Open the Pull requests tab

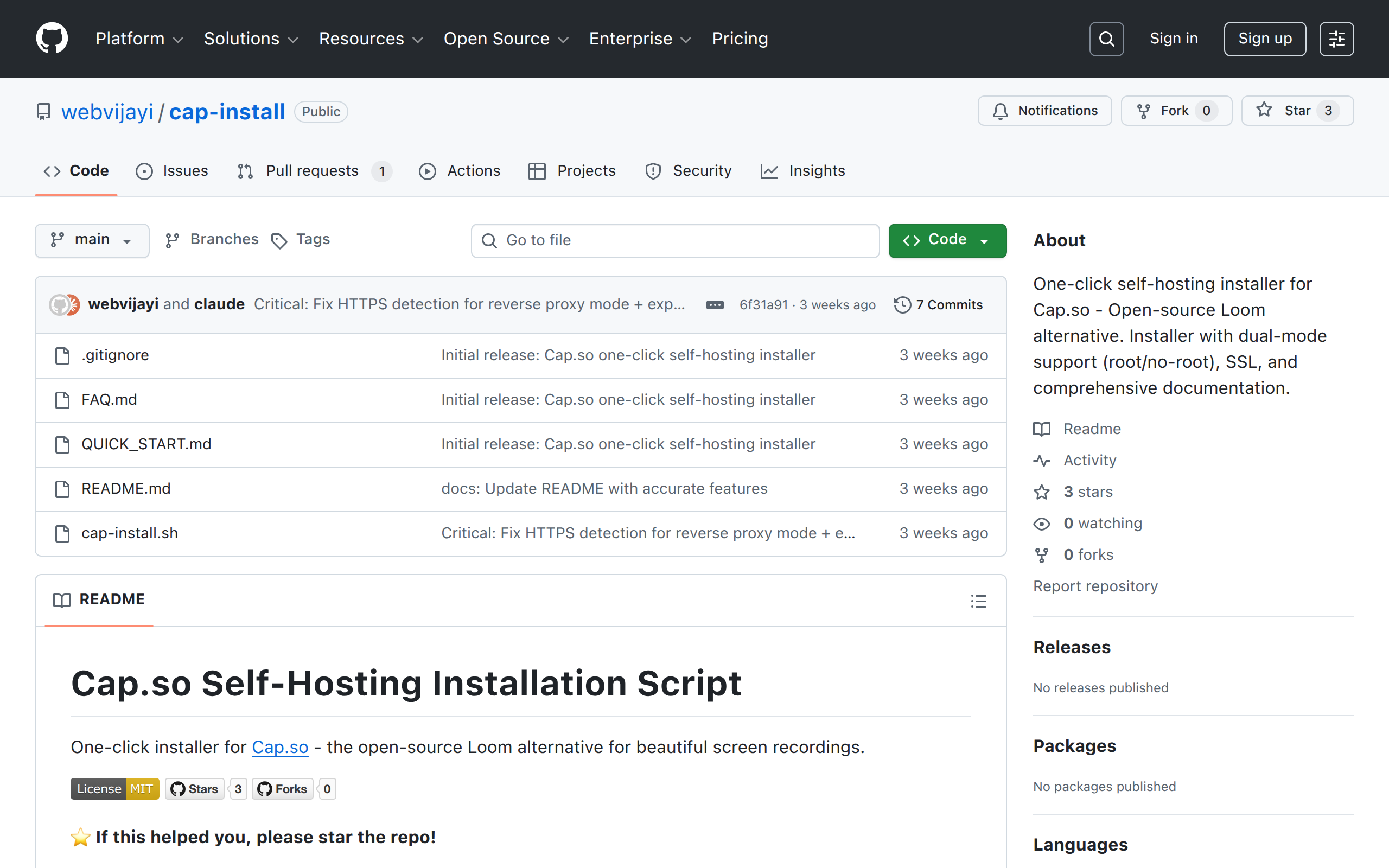pos(315,171)
